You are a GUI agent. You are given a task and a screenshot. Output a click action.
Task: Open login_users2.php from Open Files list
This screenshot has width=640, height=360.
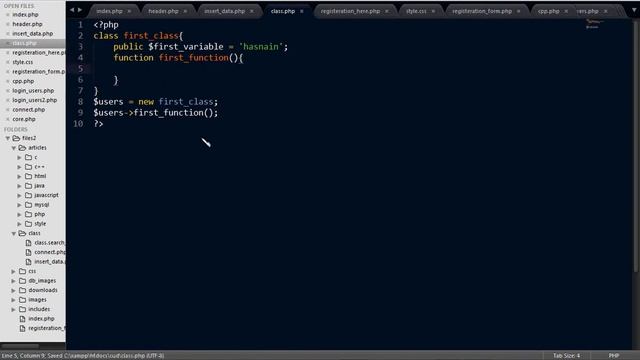[x=35, y=100]
